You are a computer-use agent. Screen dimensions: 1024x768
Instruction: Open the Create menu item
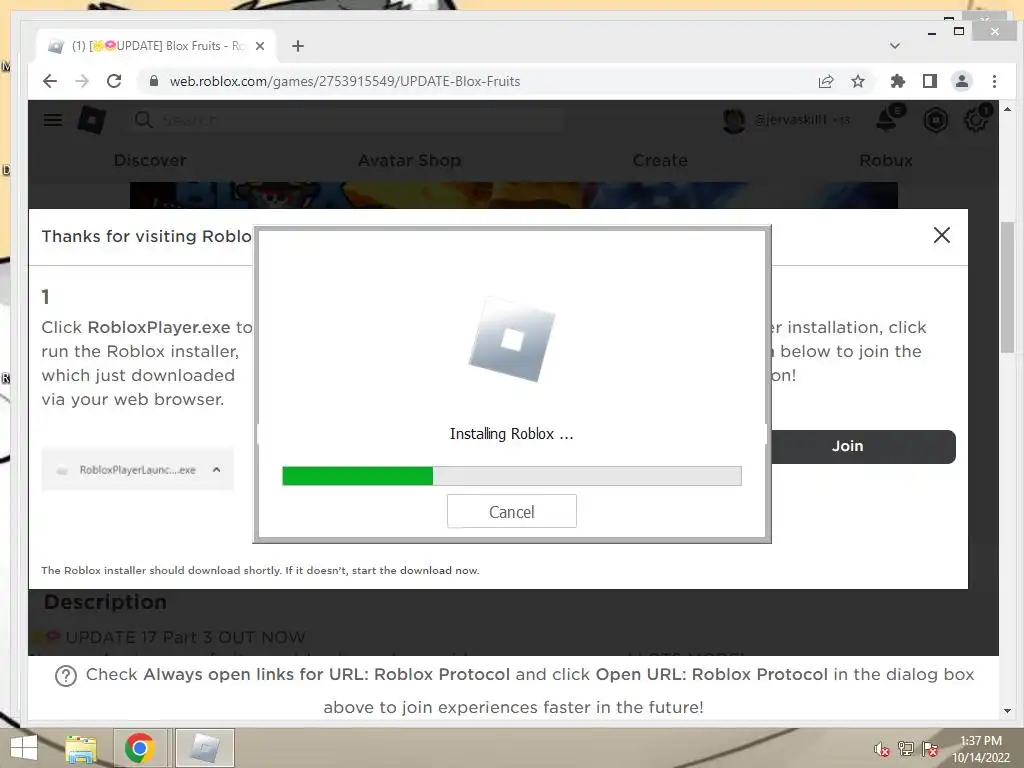point(660,160)
